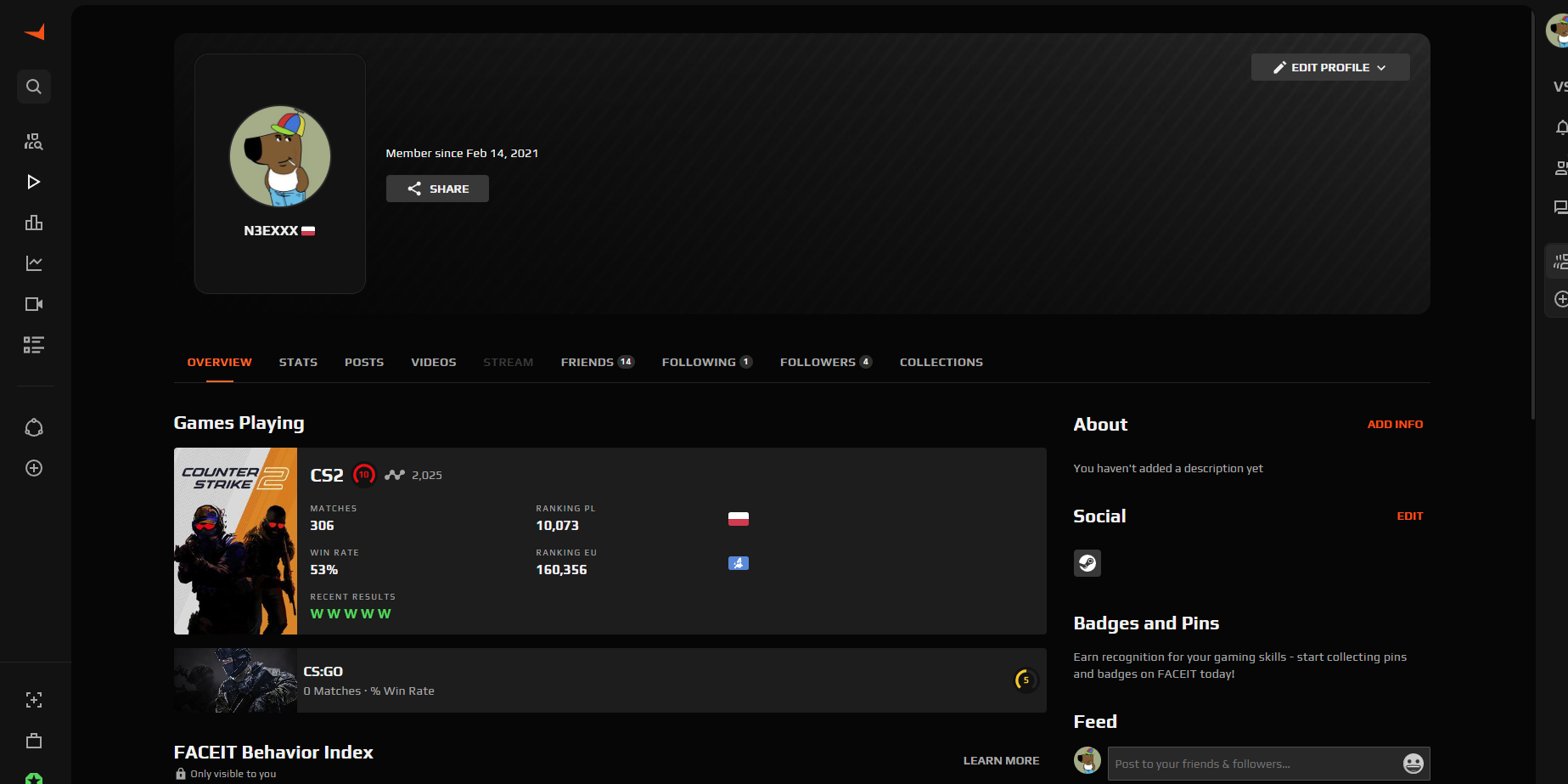Open the search magnifier icon
This screenshot has height=784, width=1568.
(x=34, y=87)
